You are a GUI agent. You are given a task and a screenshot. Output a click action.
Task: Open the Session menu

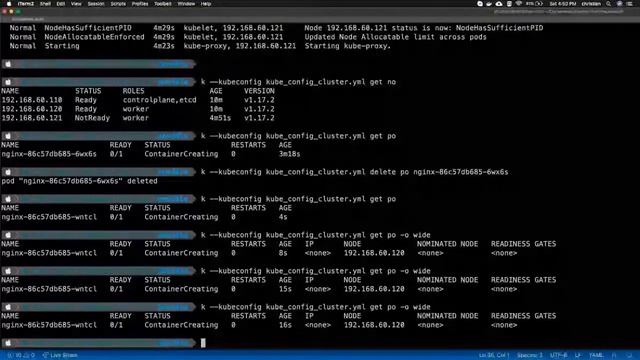coord(96,4)
